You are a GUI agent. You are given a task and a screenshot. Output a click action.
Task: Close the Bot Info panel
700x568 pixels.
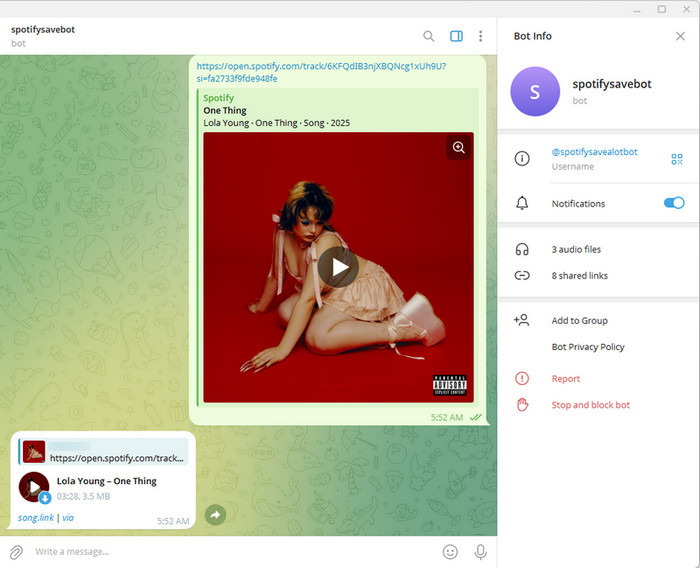coord(680,36)
